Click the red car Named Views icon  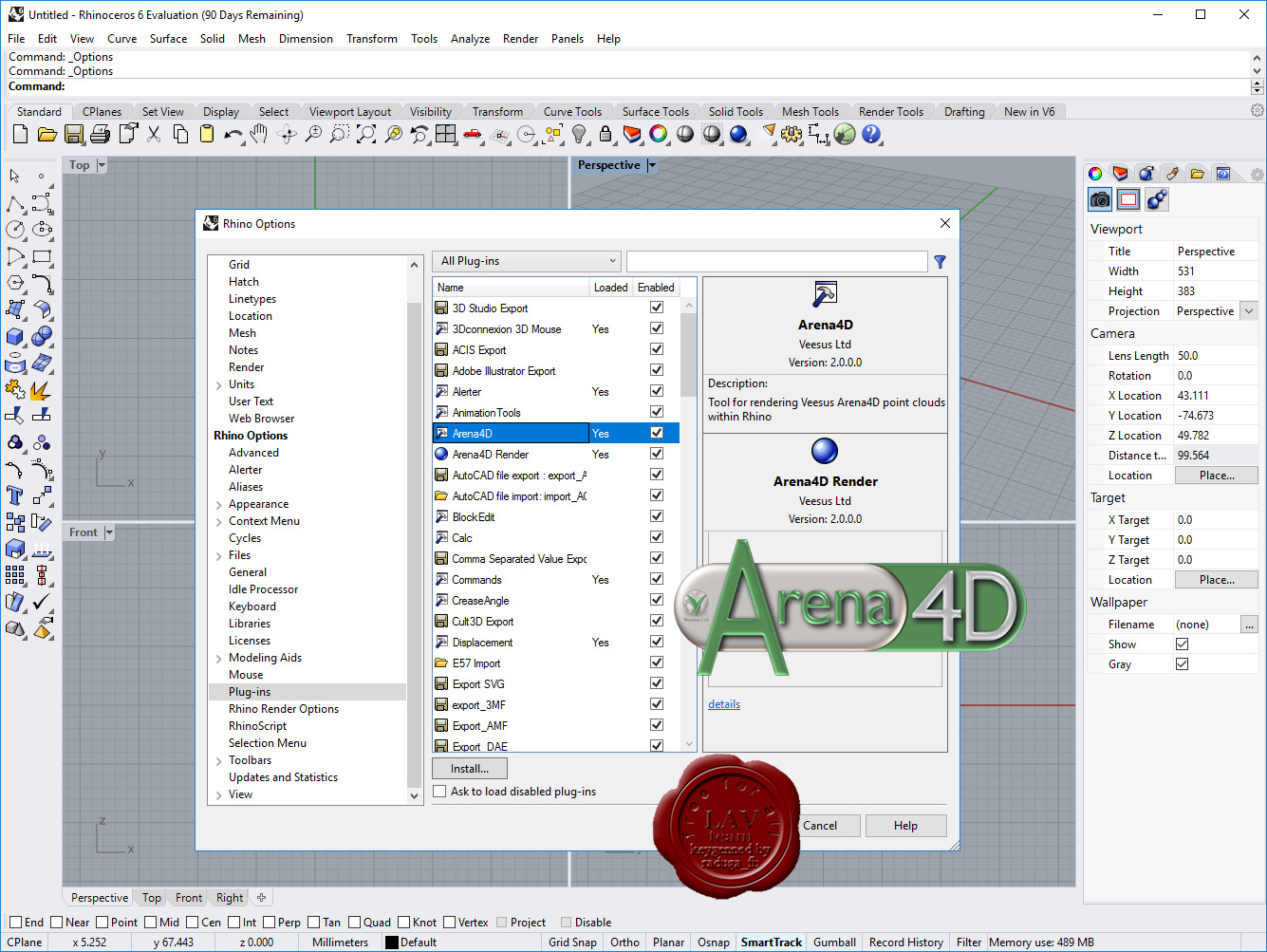(472, 135)
